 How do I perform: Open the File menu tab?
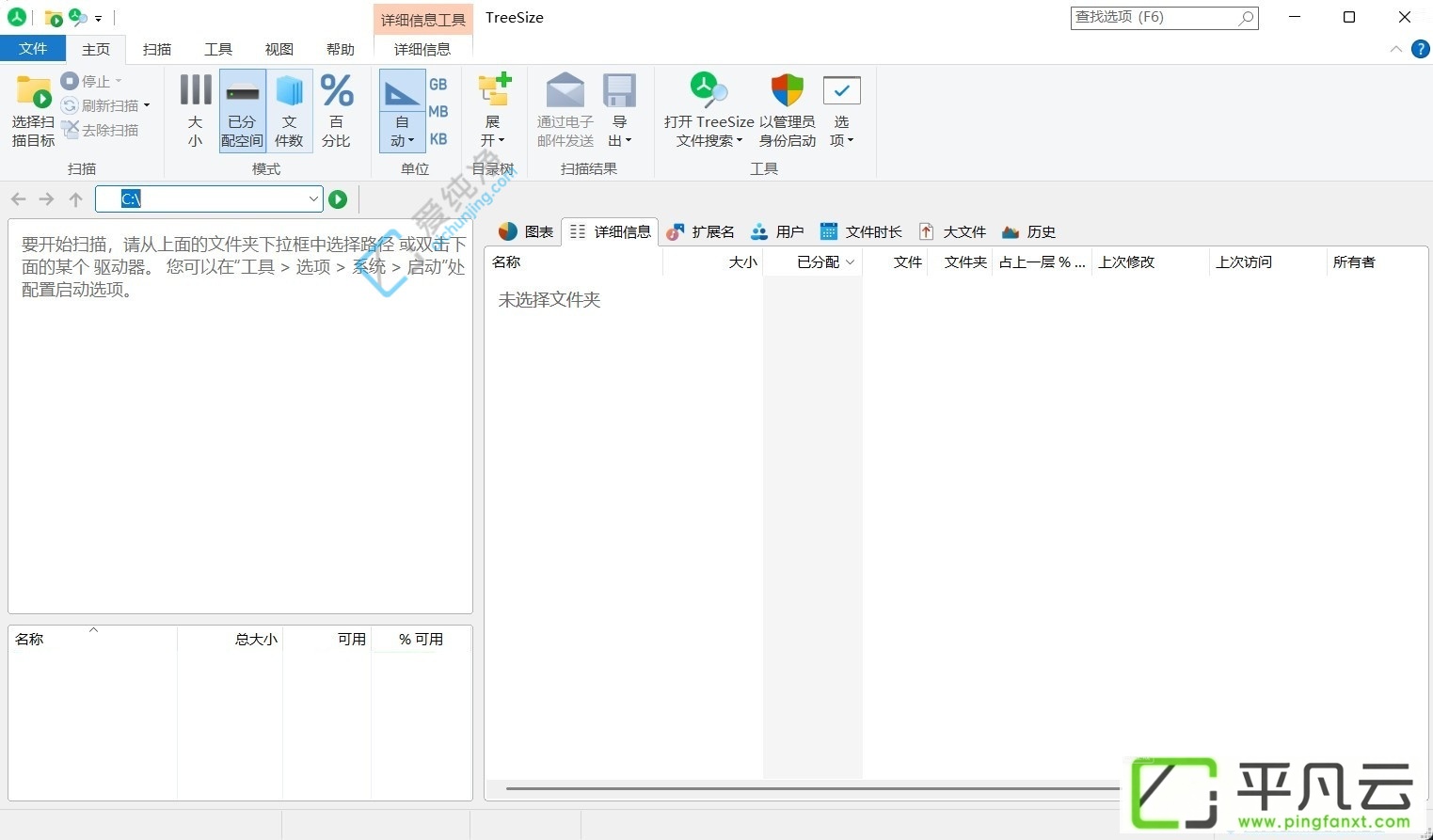33,49
